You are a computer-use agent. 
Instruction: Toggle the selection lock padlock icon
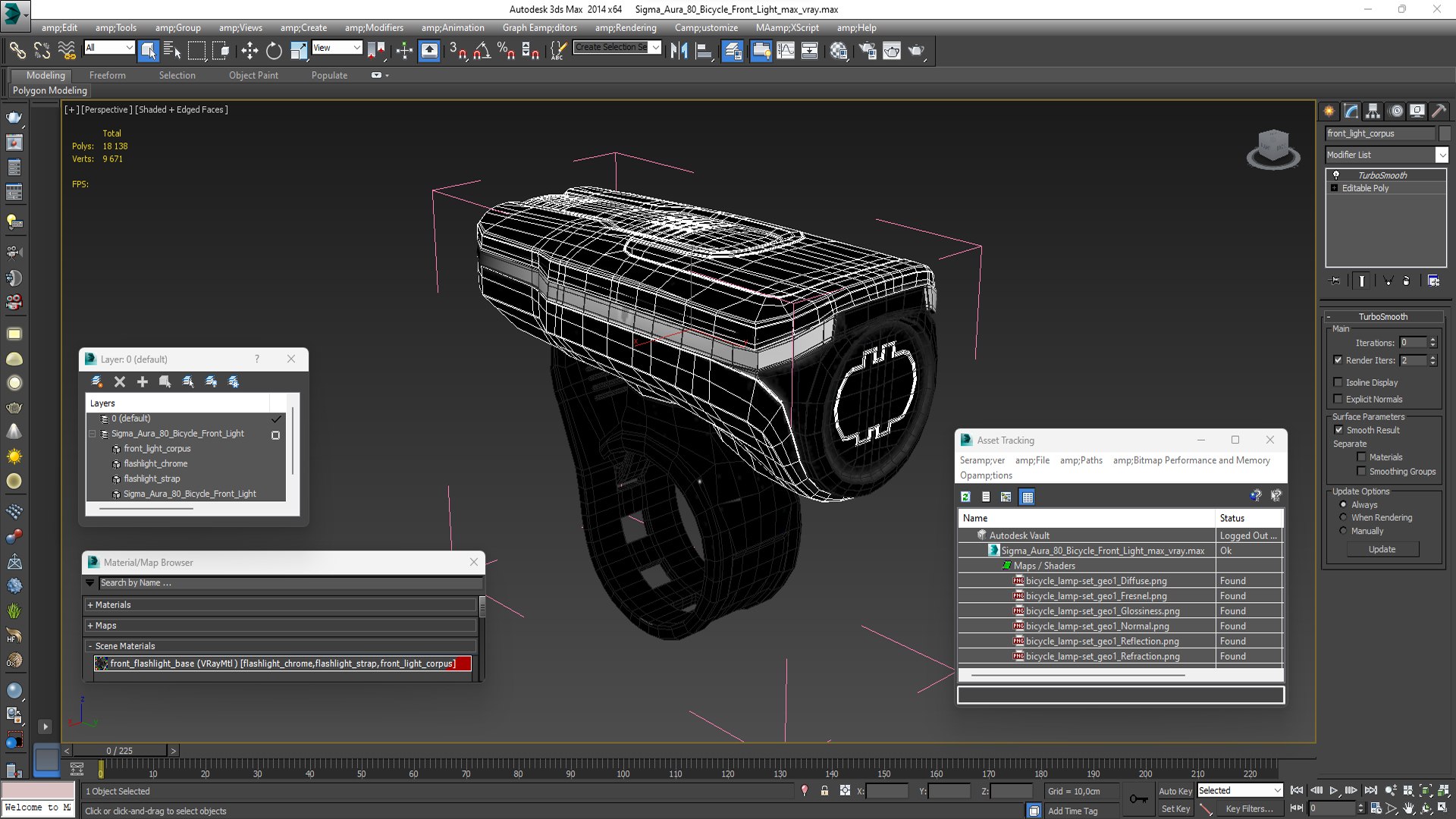pos(824,791)
